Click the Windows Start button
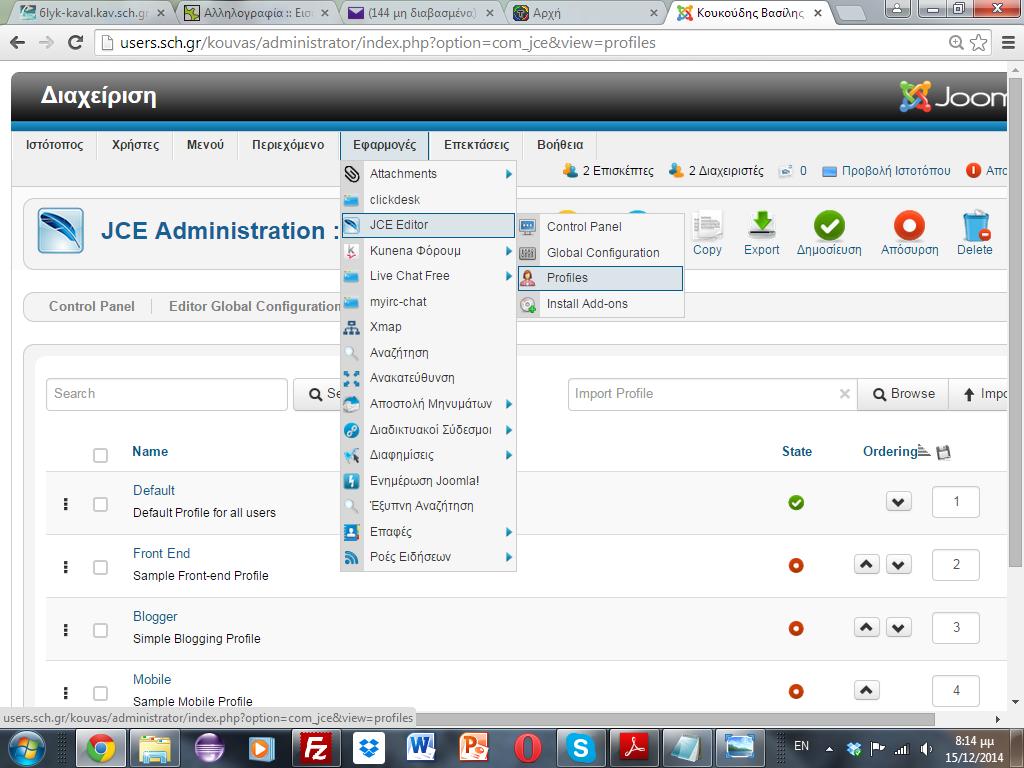 27,748
